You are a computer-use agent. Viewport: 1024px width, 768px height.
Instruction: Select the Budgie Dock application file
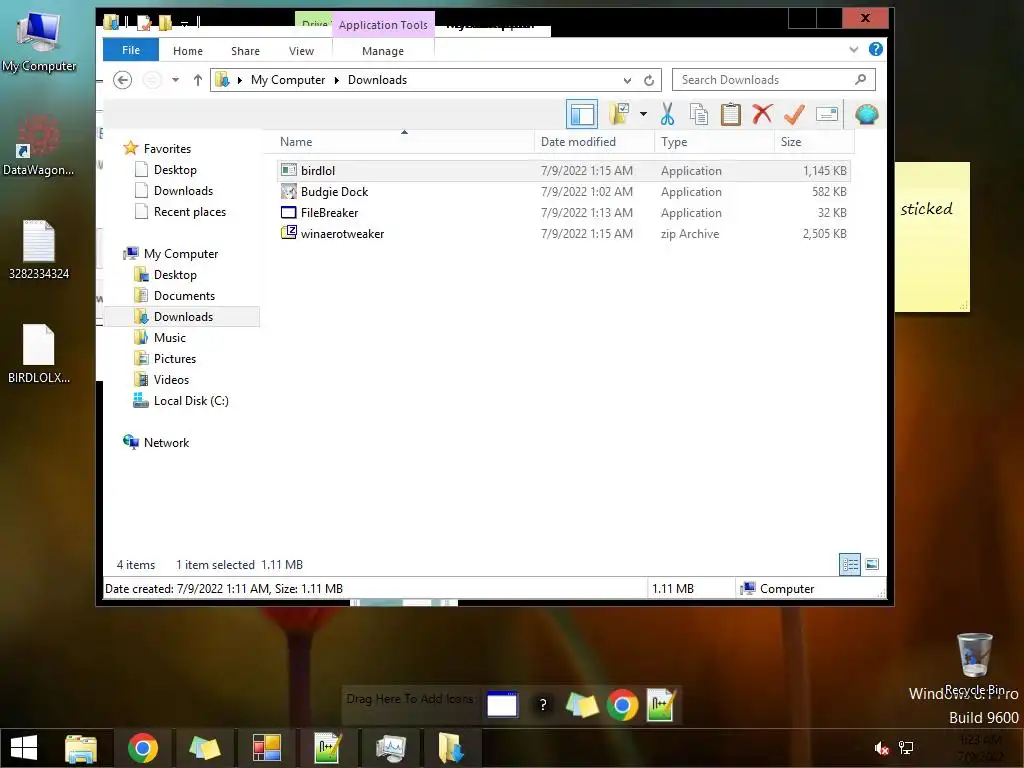click(x=564, y=191)
